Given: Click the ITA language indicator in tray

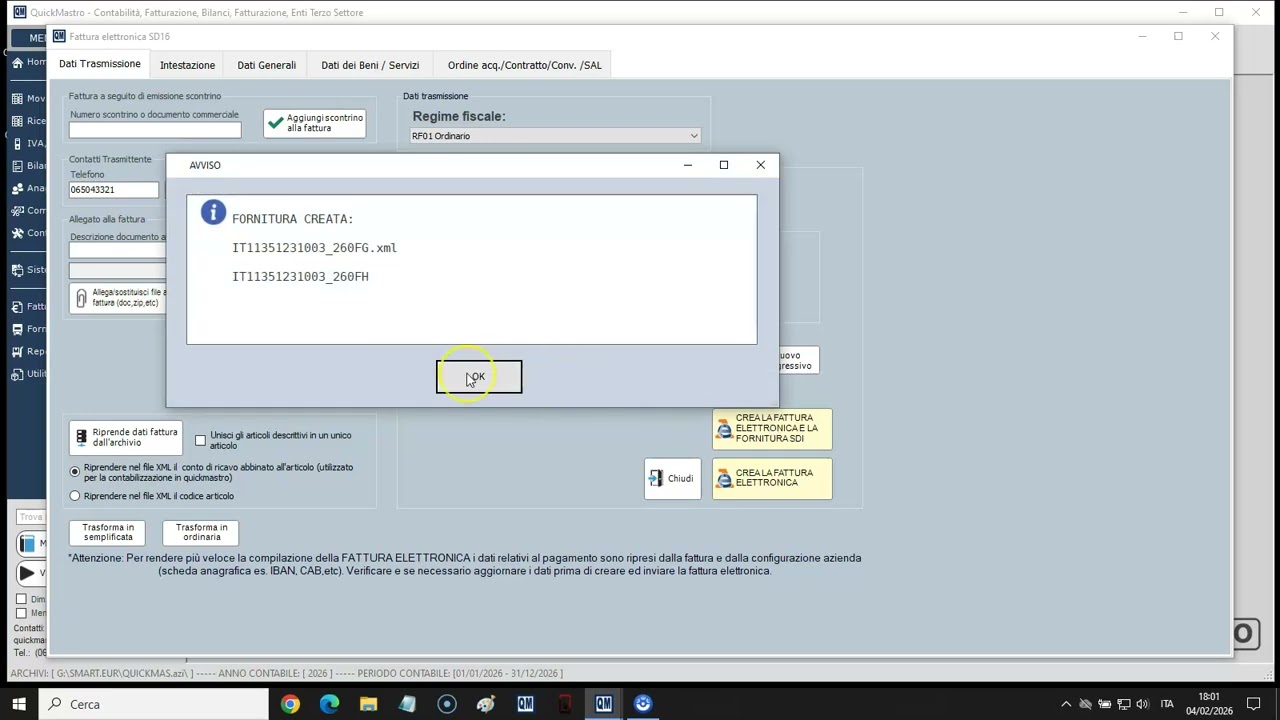Looking at the screenshot, I should (x=1166, y=704).
